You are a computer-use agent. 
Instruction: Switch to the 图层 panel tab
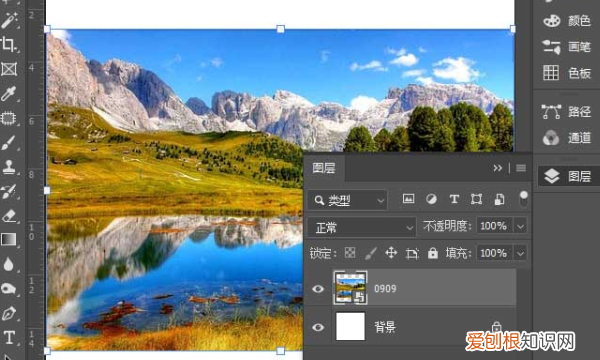tap(324, 168)
